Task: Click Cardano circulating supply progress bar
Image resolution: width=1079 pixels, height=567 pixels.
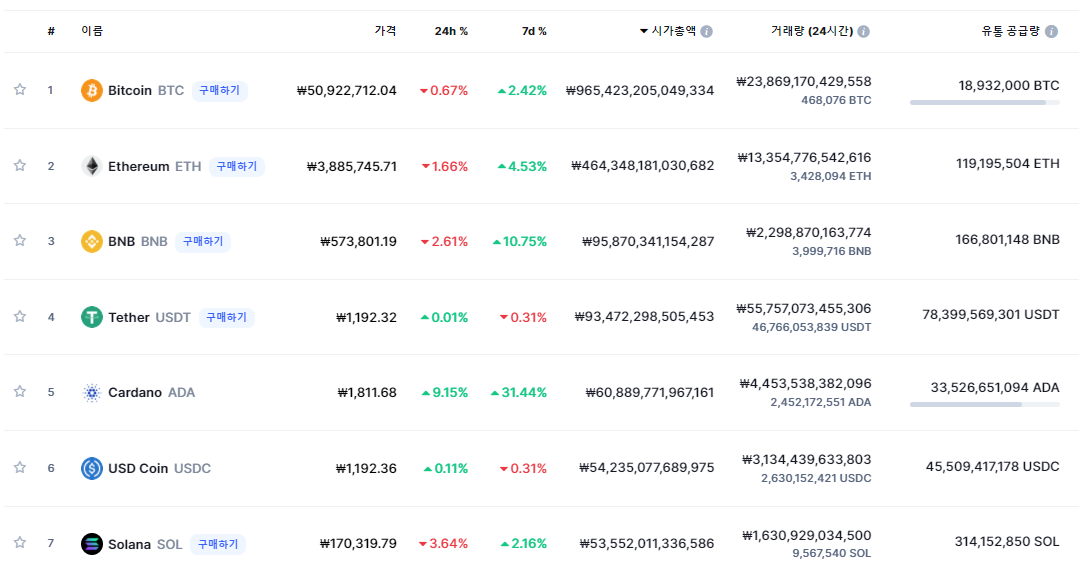Action: (x=985, y=405)
